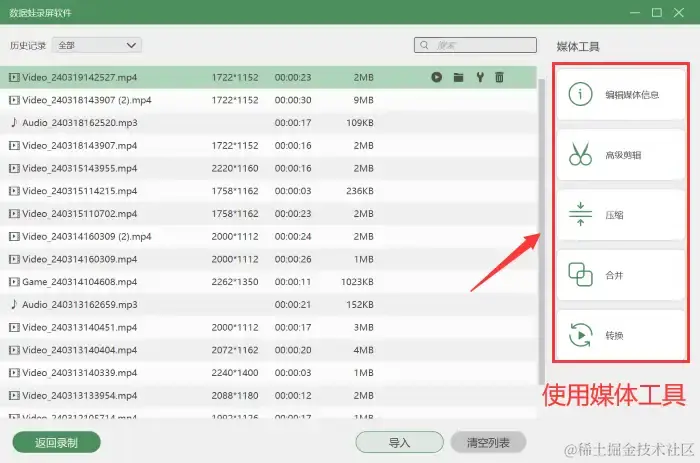The image size is (700, 463).
Task: Click video file icon of Game_240314104608.mp4
Action: pyautogui.click(x=14, y=282)
